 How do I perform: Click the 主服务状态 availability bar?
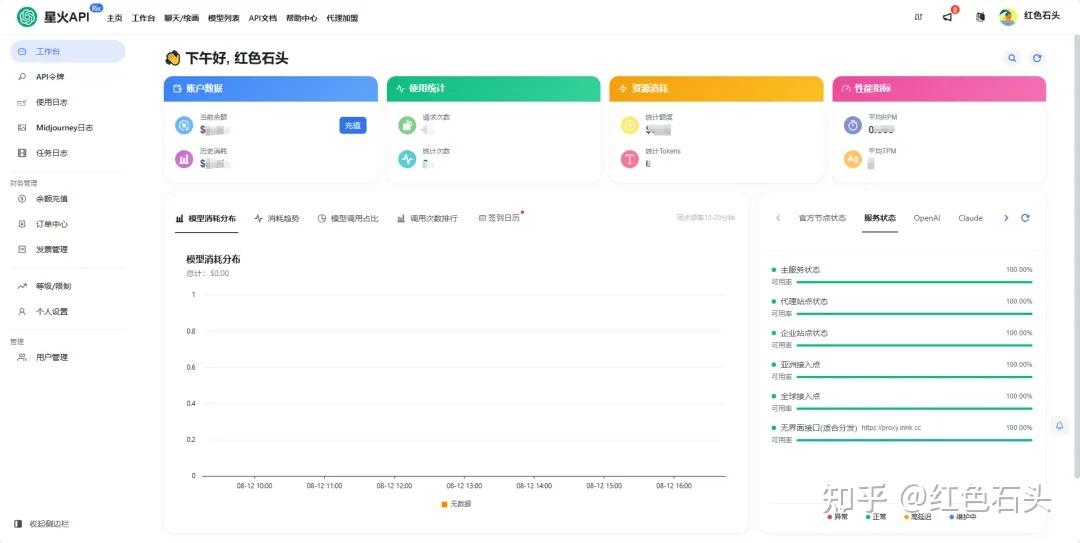coord(914,282)
